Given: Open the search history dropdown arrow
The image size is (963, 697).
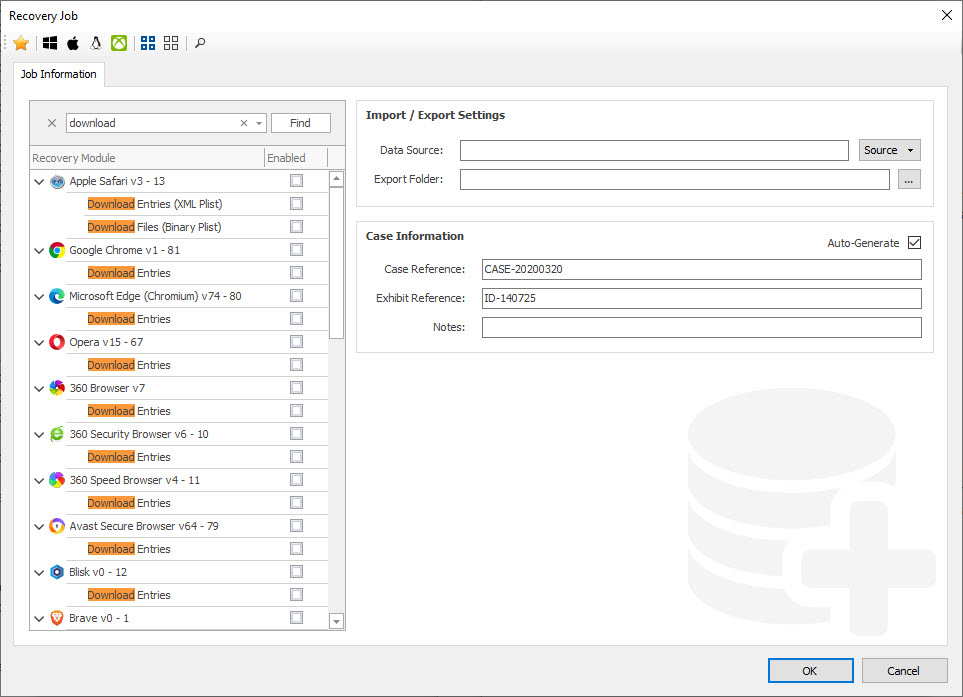Looking at the screenshot, I should [x=259, y=123].
